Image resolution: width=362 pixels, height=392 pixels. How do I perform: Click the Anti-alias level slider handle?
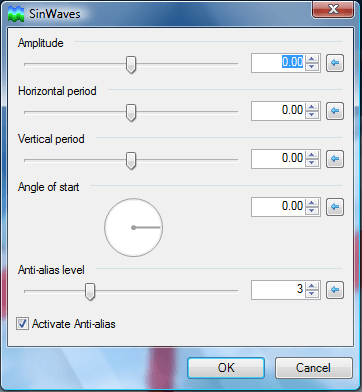[89, 291]
